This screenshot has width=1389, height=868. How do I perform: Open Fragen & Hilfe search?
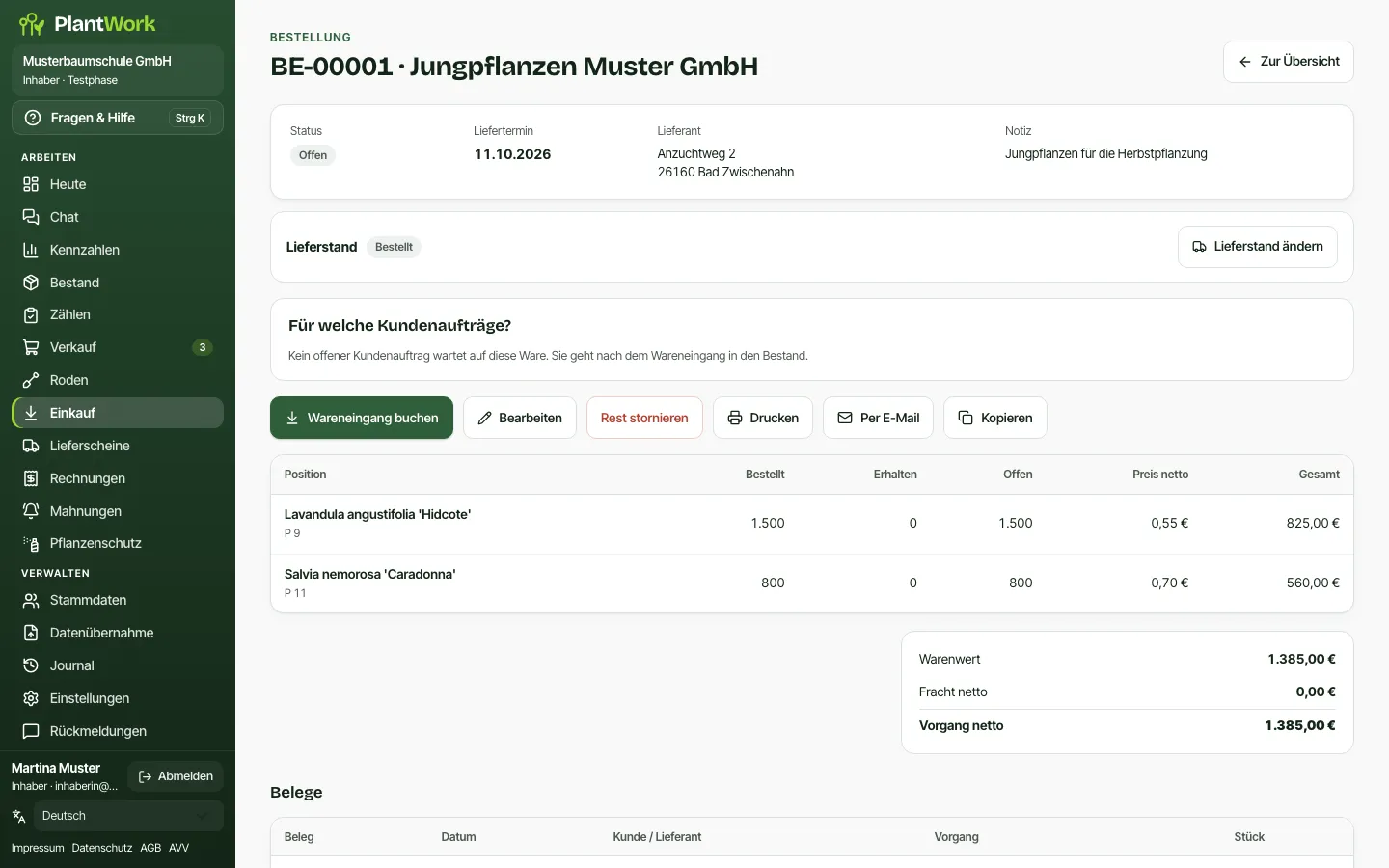coord(118,118)
